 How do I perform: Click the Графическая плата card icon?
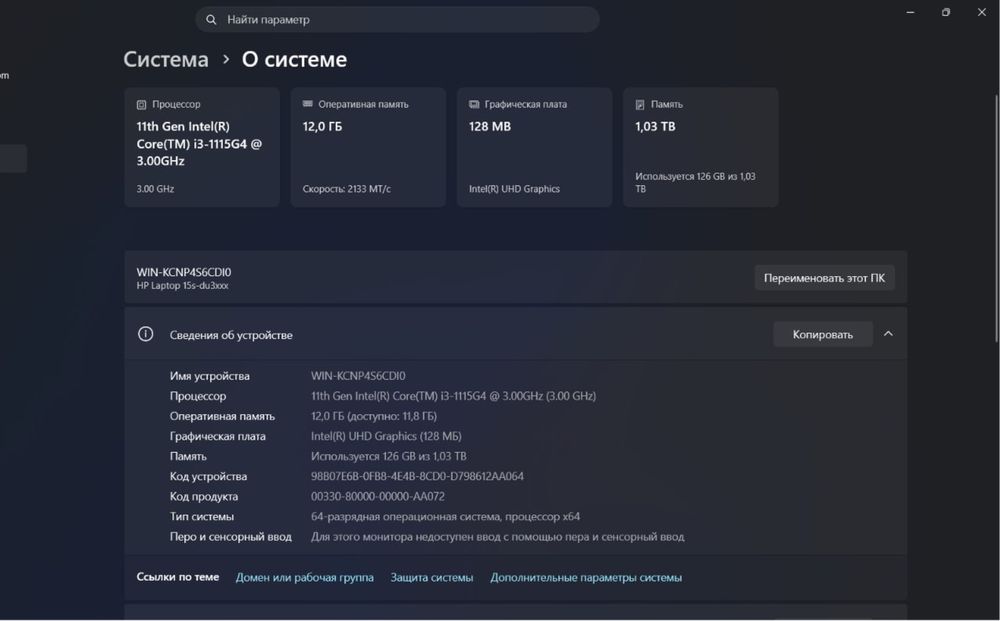click(474, 104)
